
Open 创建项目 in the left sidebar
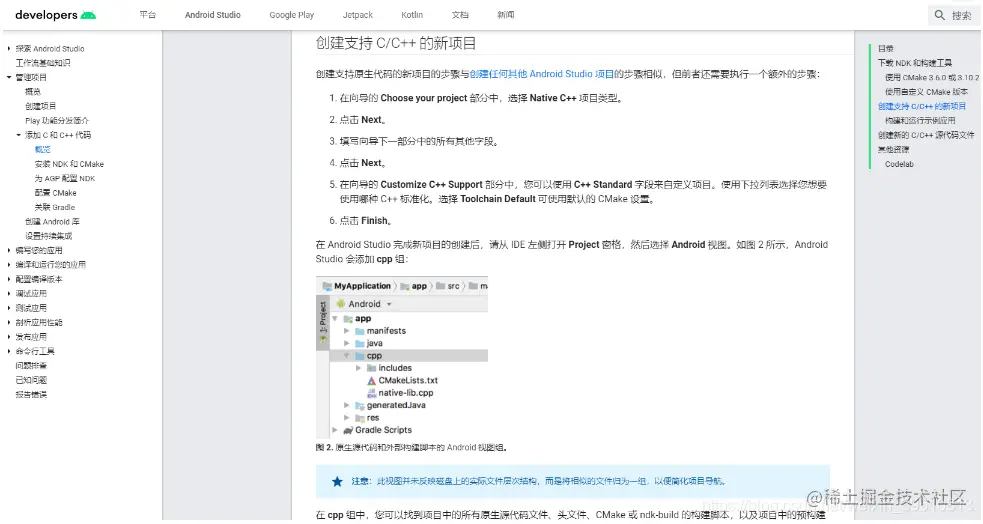[x=40, y=106]
